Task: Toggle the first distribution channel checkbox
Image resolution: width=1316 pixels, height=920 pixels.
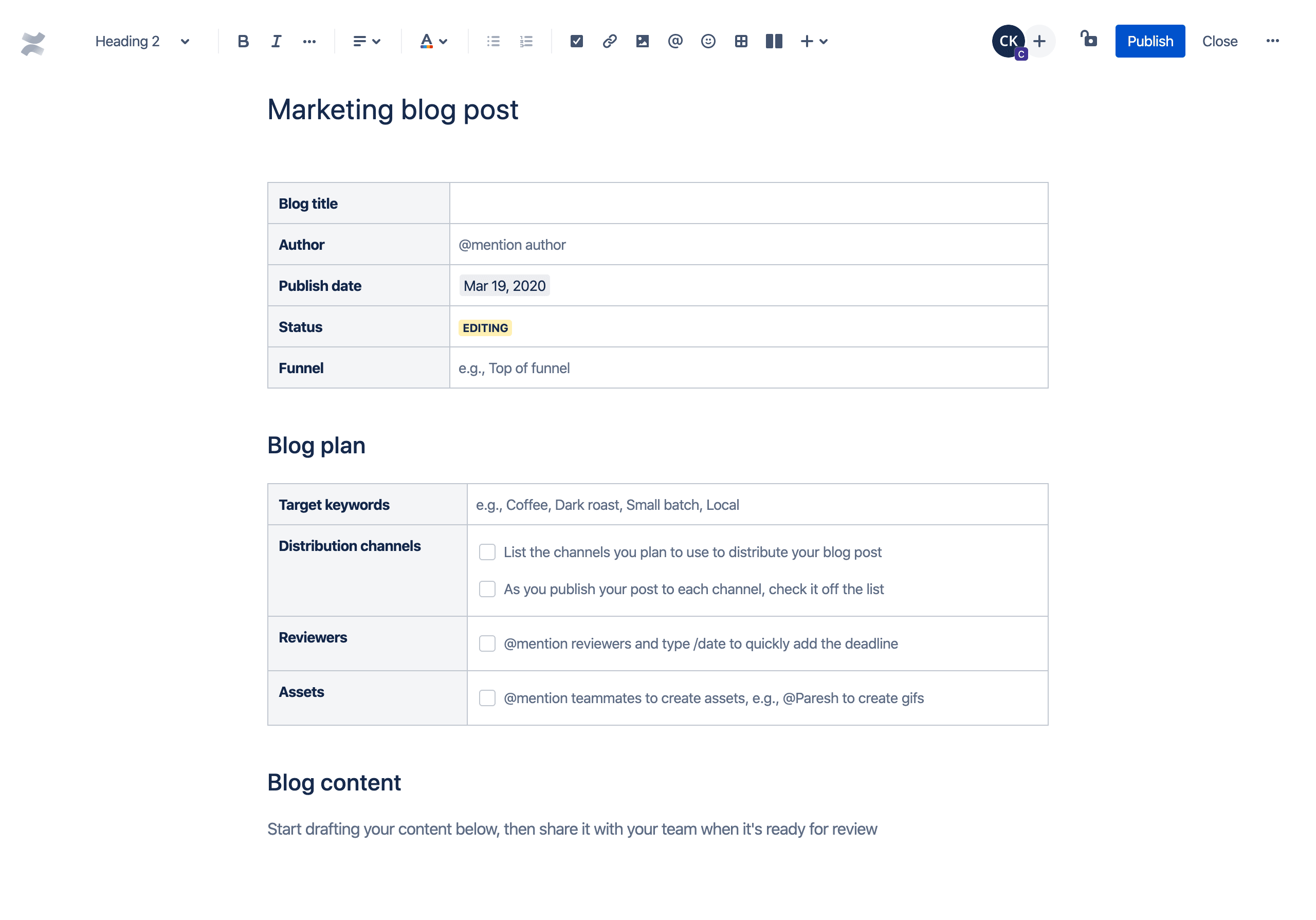Action: pyautogui.click(x=487, y=552)
